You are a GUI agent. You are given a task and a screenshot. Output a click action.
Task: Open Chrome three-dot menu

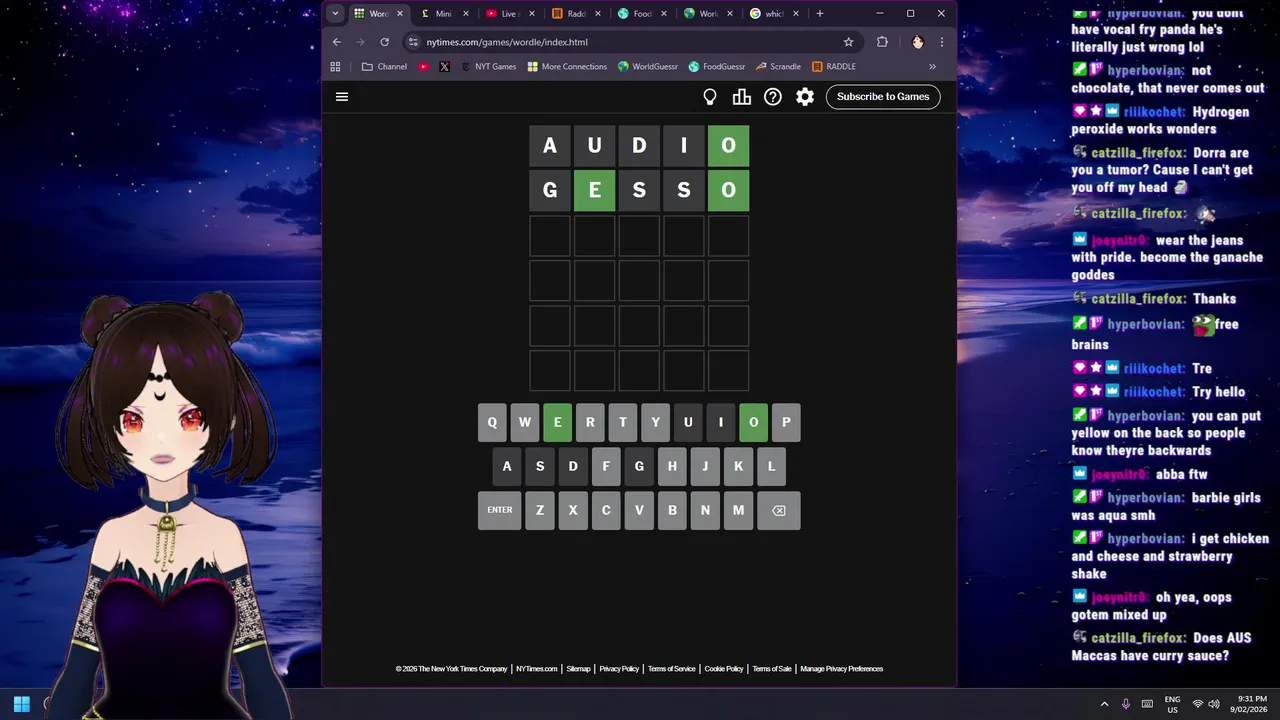click(941, 42)
